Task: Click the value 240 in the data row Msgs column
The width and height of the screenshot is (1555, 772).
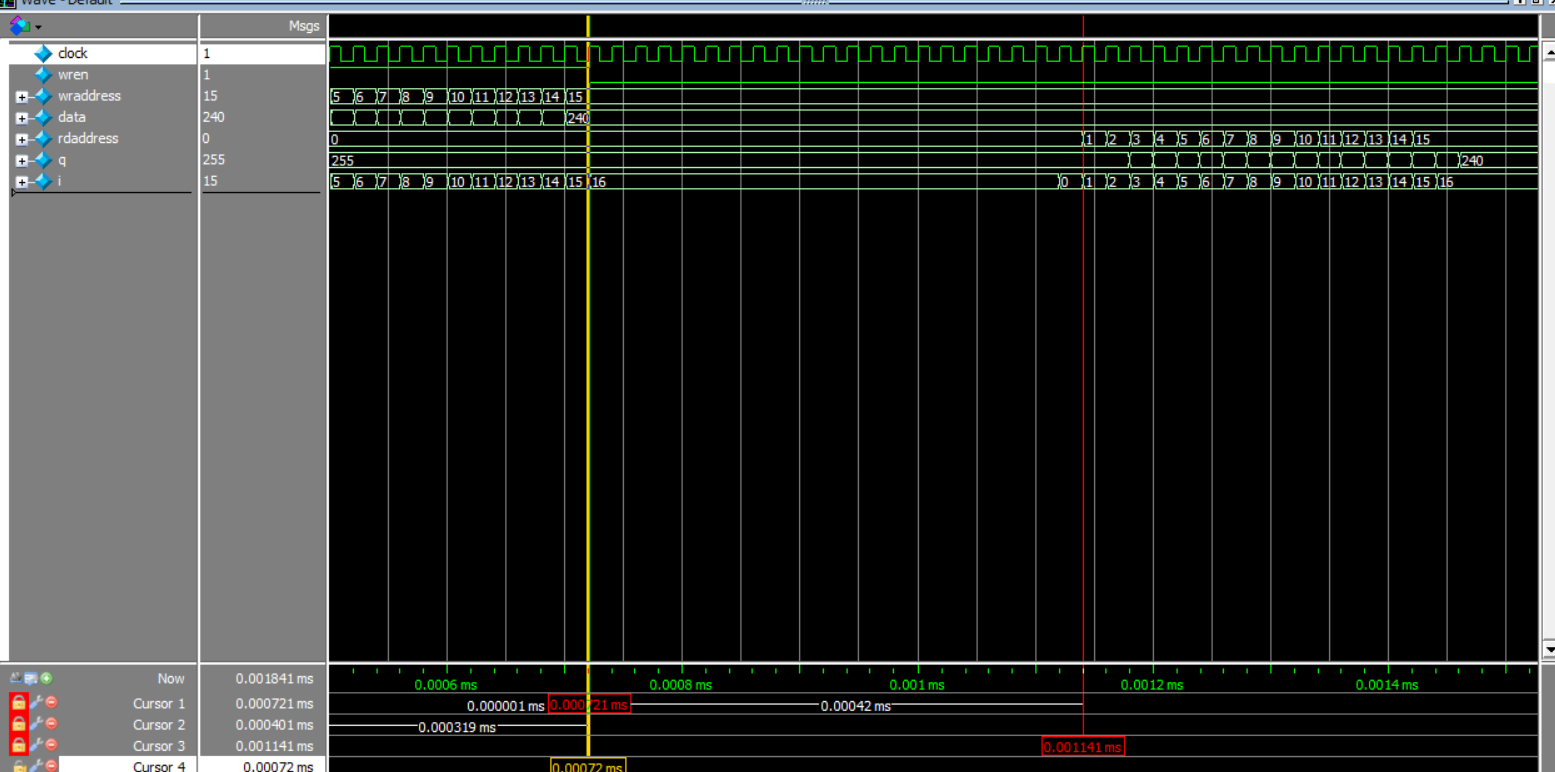Action: pos(213,117)
